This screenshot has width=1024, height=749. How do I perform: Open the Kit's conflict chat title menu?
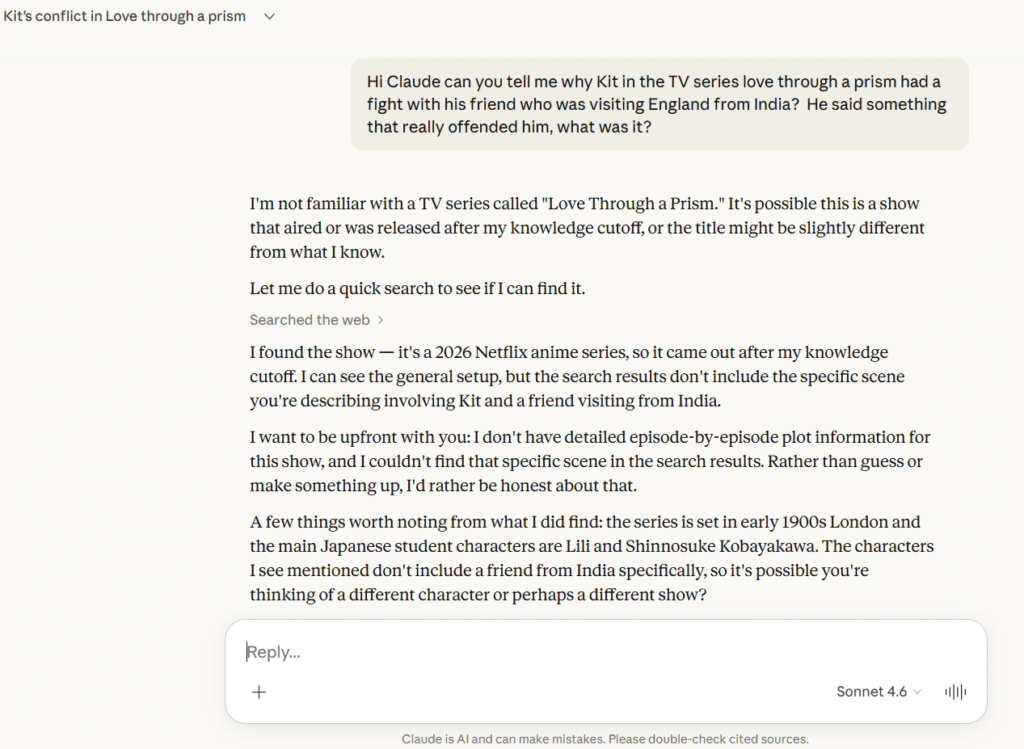click(125, 17)
